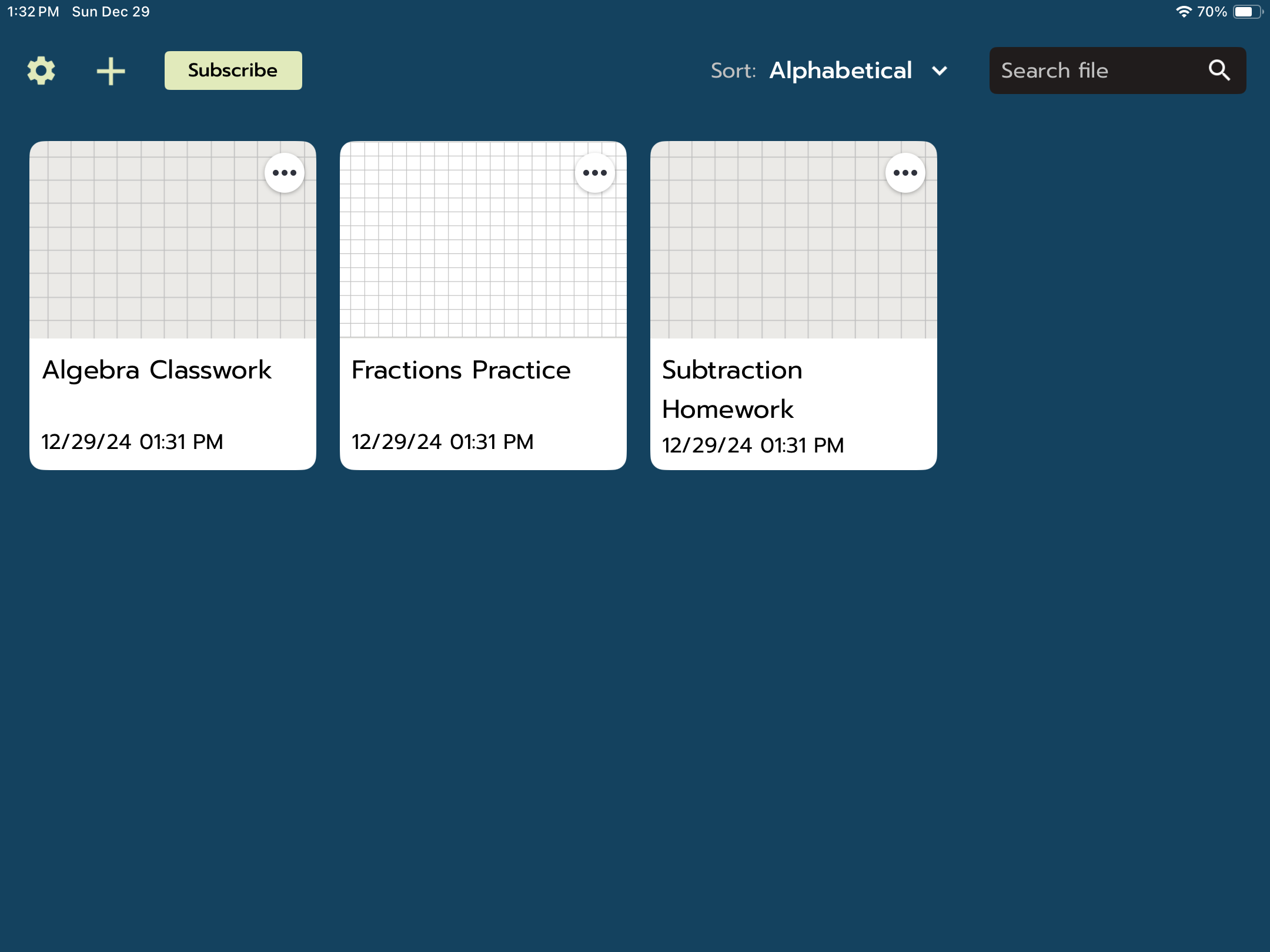Open the Fractions Practice grid thumbnail
Viewport: 1270px width, 952px height.
click(x=483, y=238)
